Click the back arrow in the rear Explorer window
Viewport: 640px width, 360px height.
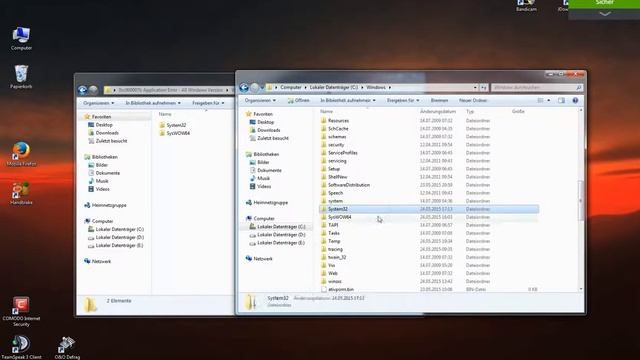(82, 90)
